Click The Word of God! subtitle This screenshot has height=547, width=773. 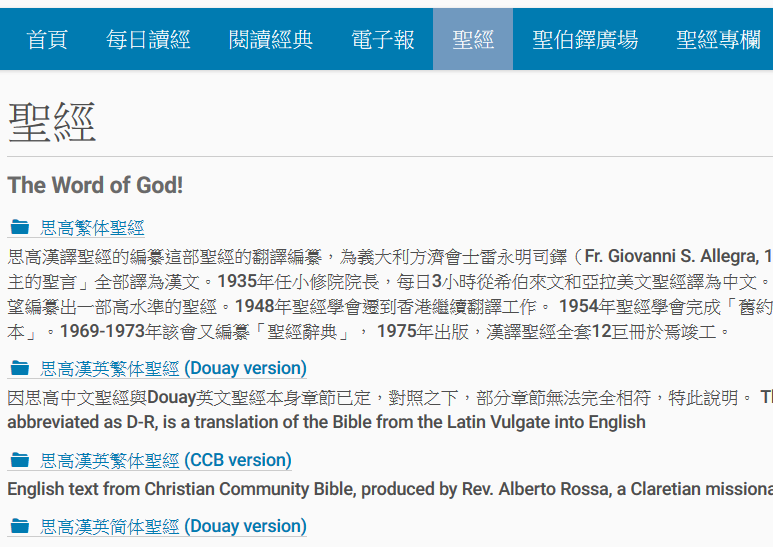[x=95, y=185]
